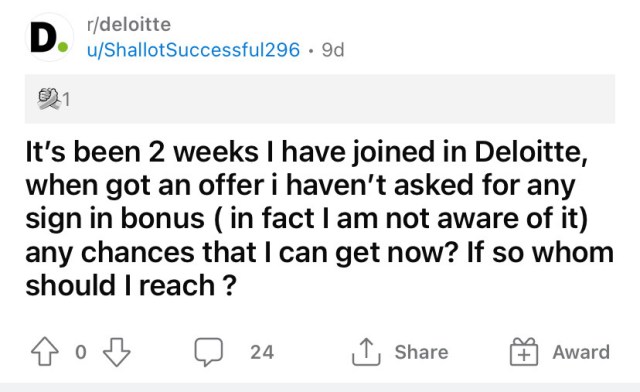Click the gray divider strip below the post
The width and height of the screenshot is (640, 392).
[320, 388]
